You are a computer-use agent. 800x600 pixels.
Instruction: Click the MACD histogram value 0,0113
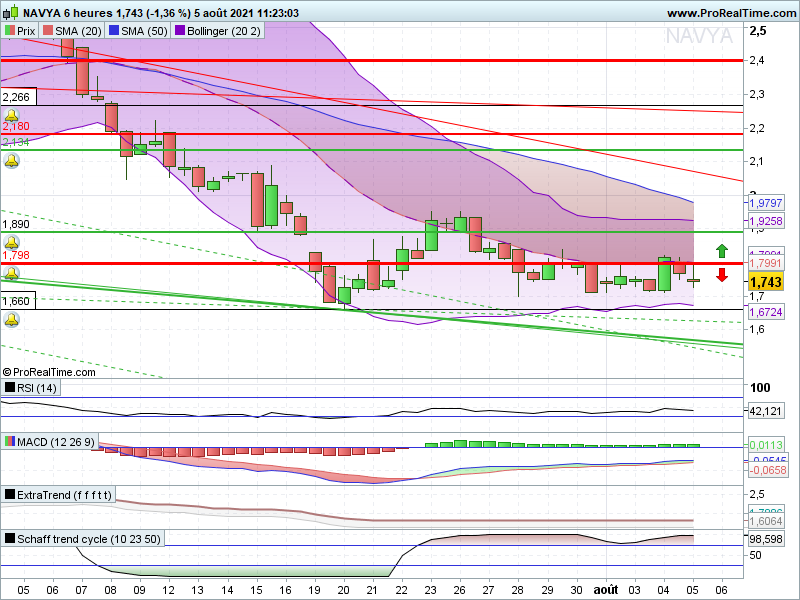coord(765,445)
